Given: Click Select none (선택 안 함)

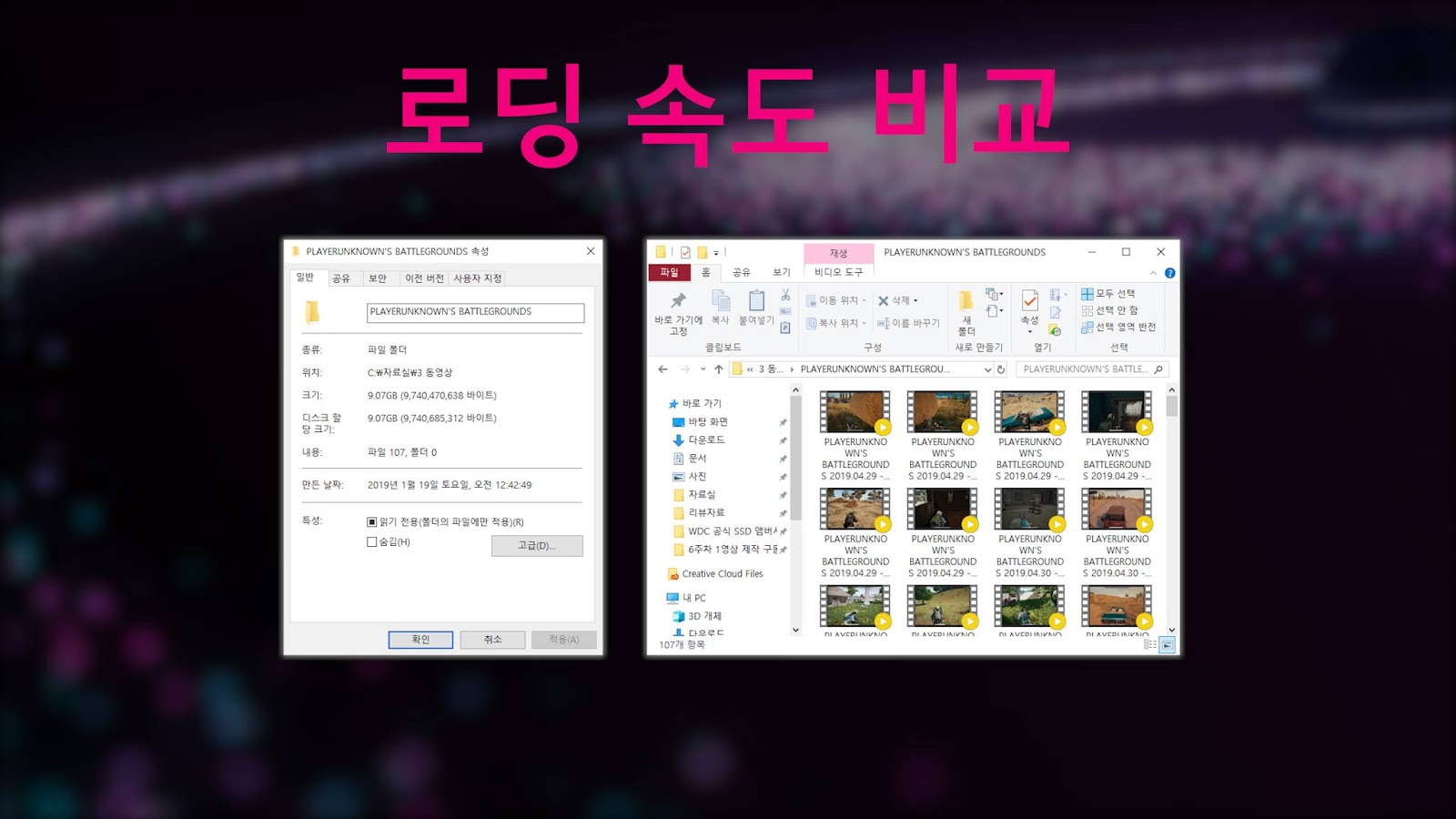Looking at the screenshot, I should pyautogui.click(x=1109, y=310).
